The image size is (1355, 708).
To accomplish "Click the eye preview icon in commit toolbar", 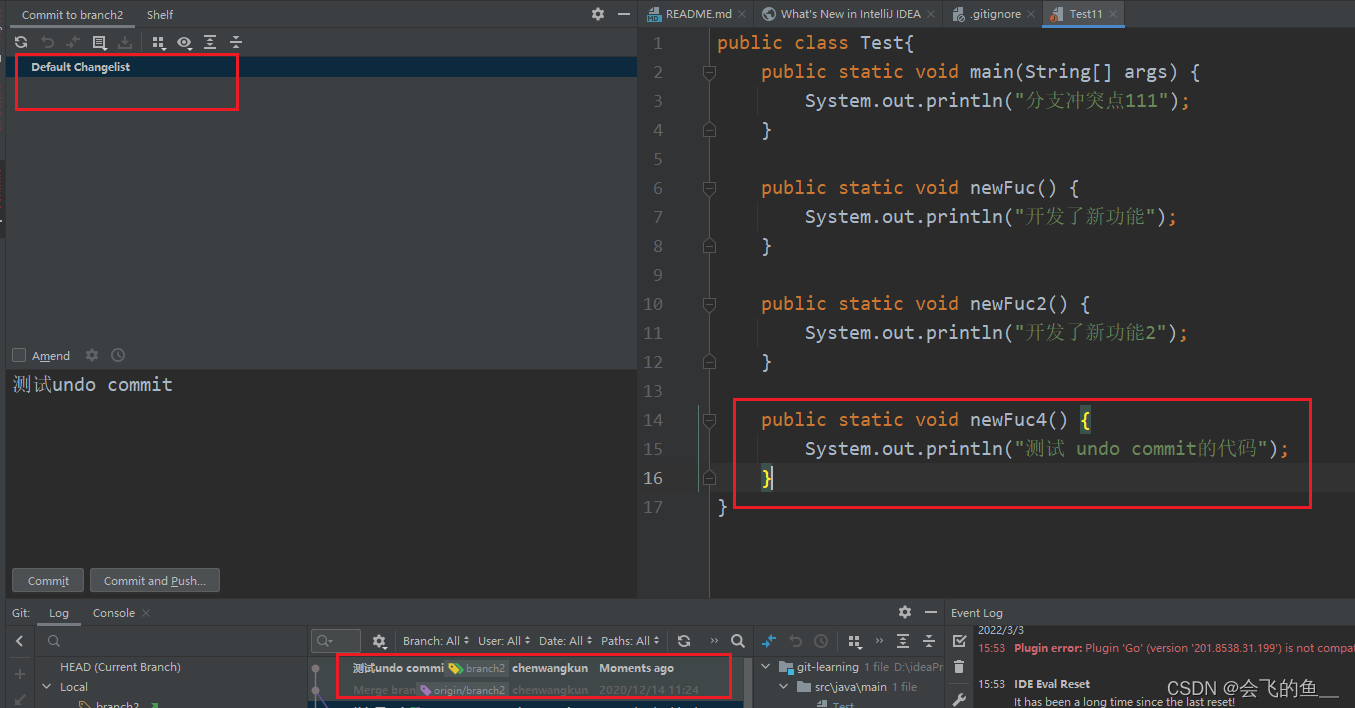I will [184, 42].
